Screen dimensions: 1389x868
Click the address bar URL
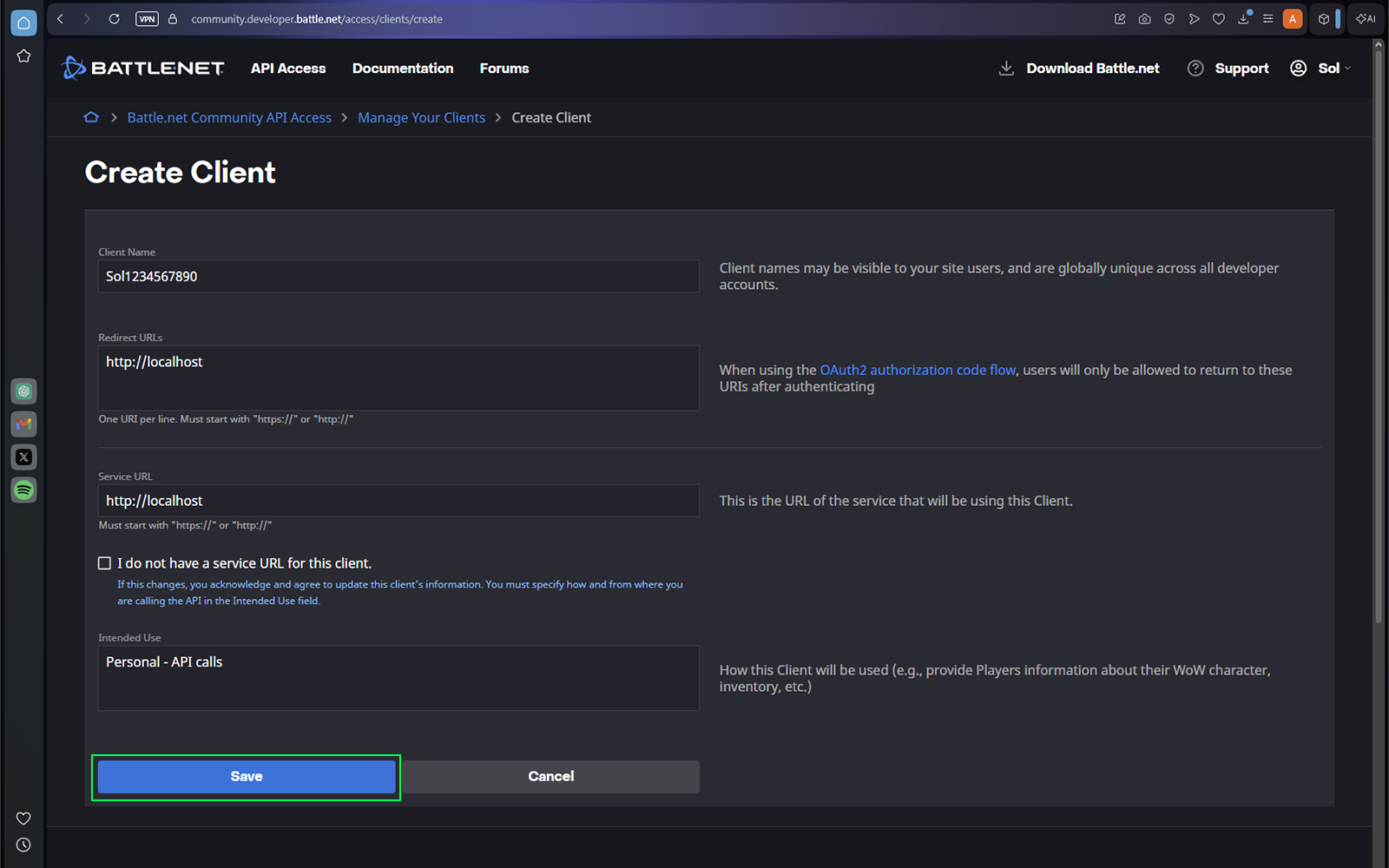[317, 19]
